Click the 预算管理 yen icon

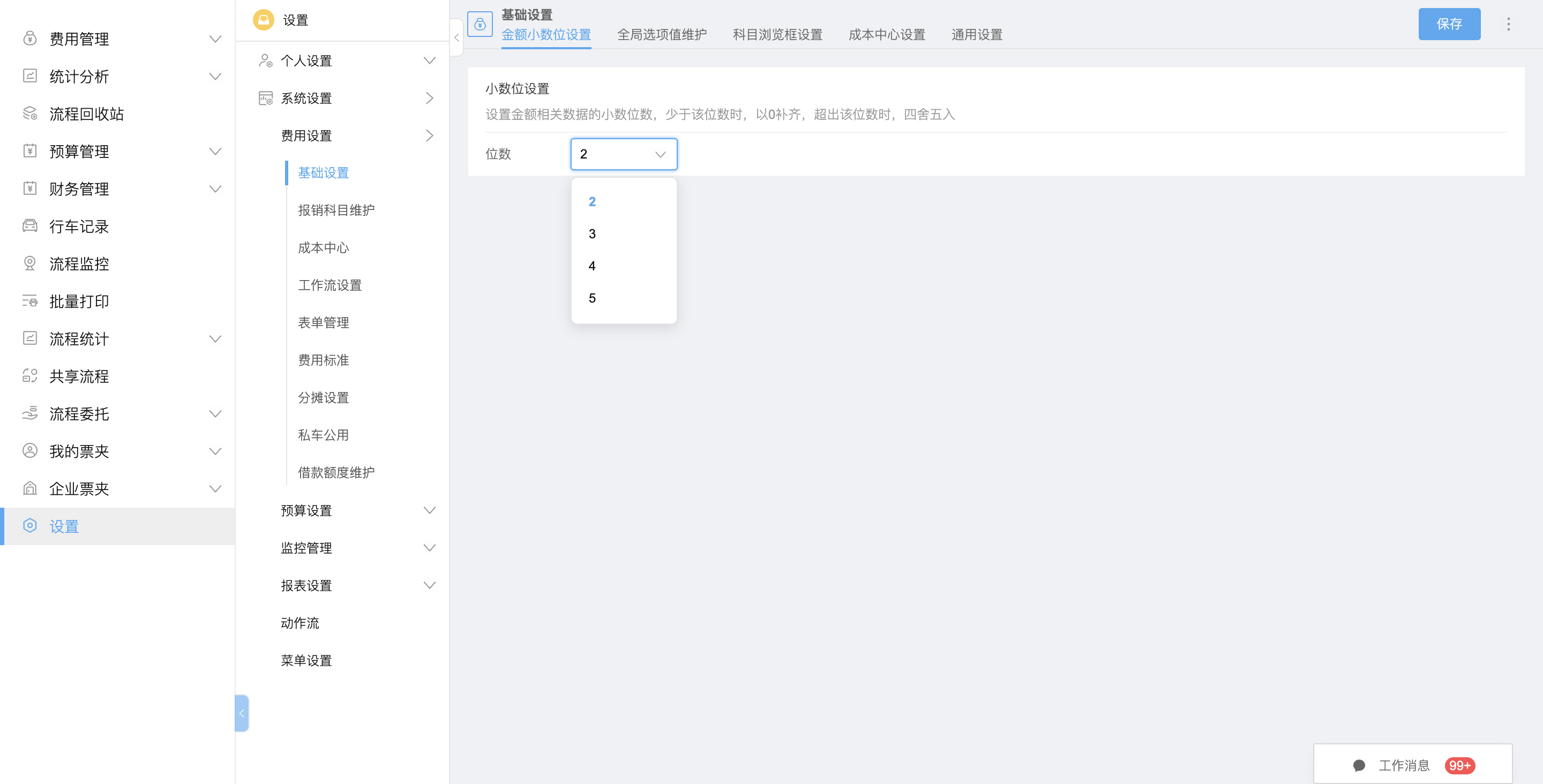[x=30, y=151]
